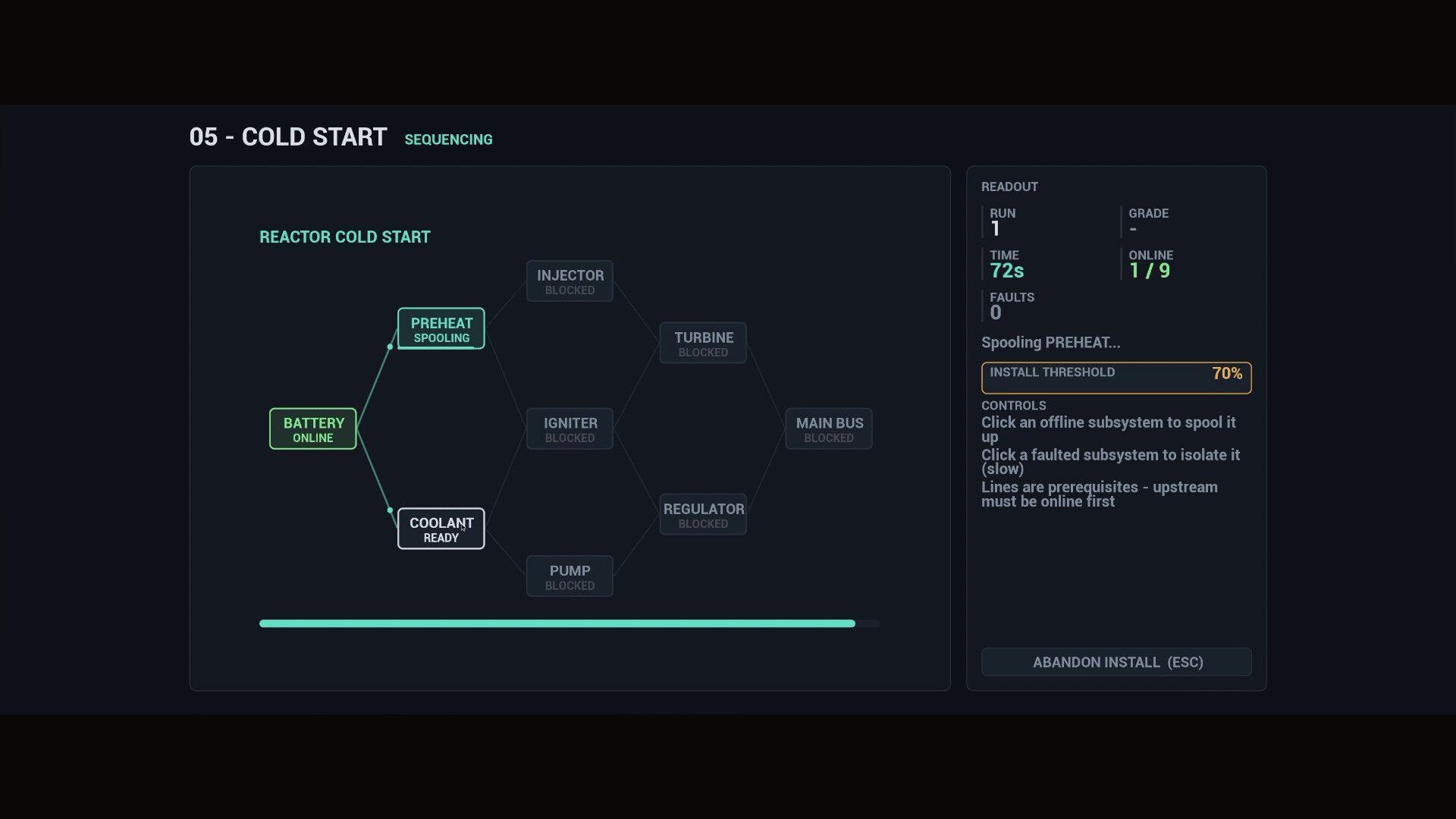Click the READOUT panel header
Image resolution: width=1456 pixels, height=819 pixels.
[1009, 187]
